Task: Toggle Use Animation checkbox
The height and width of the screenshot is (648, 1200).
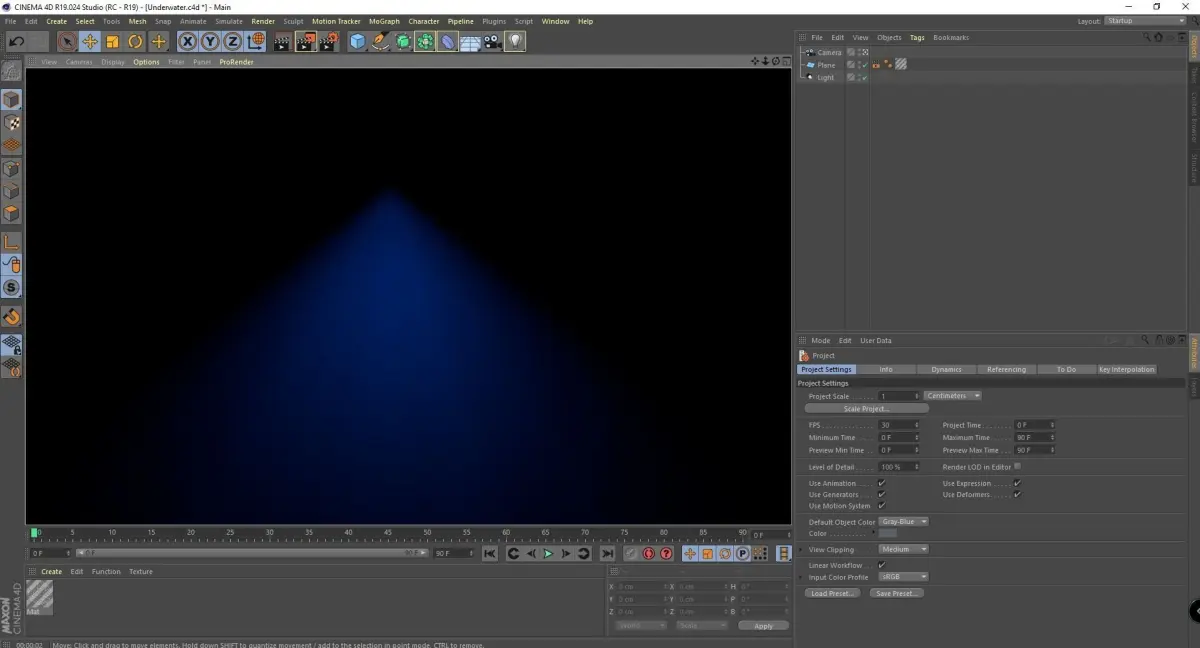Action: coord(881,483)
